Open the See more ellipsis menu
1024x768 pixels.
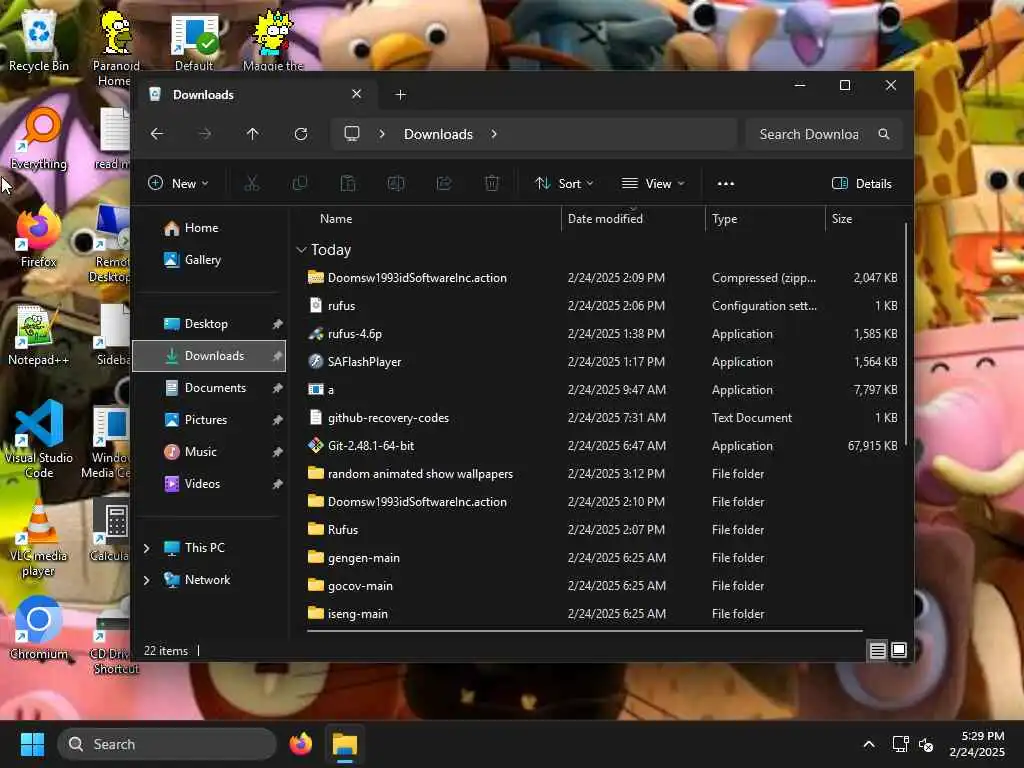(726, 184)
